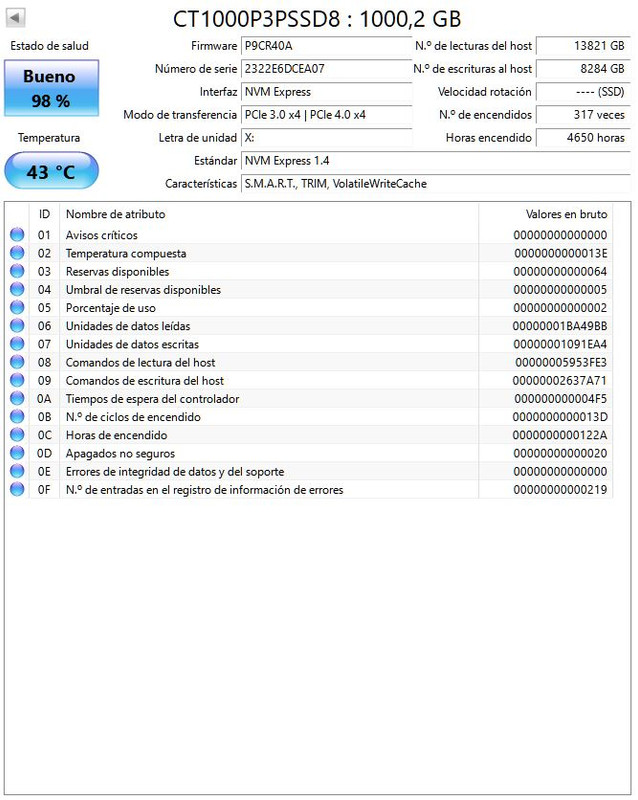Select the Comandos de lectura del host name

click(140, 362)
